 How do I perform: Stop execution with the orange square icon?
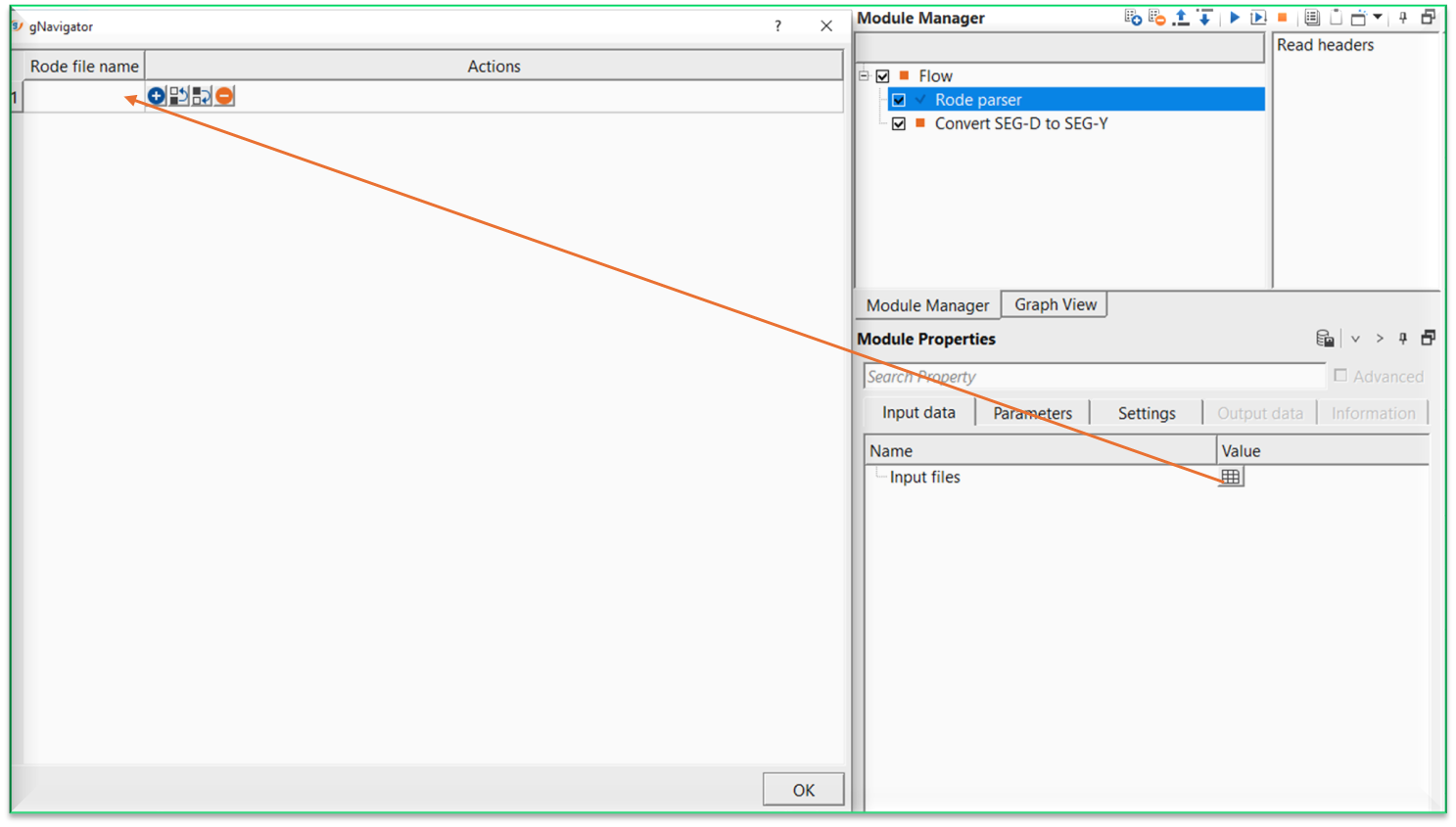tap(1283, 17)
